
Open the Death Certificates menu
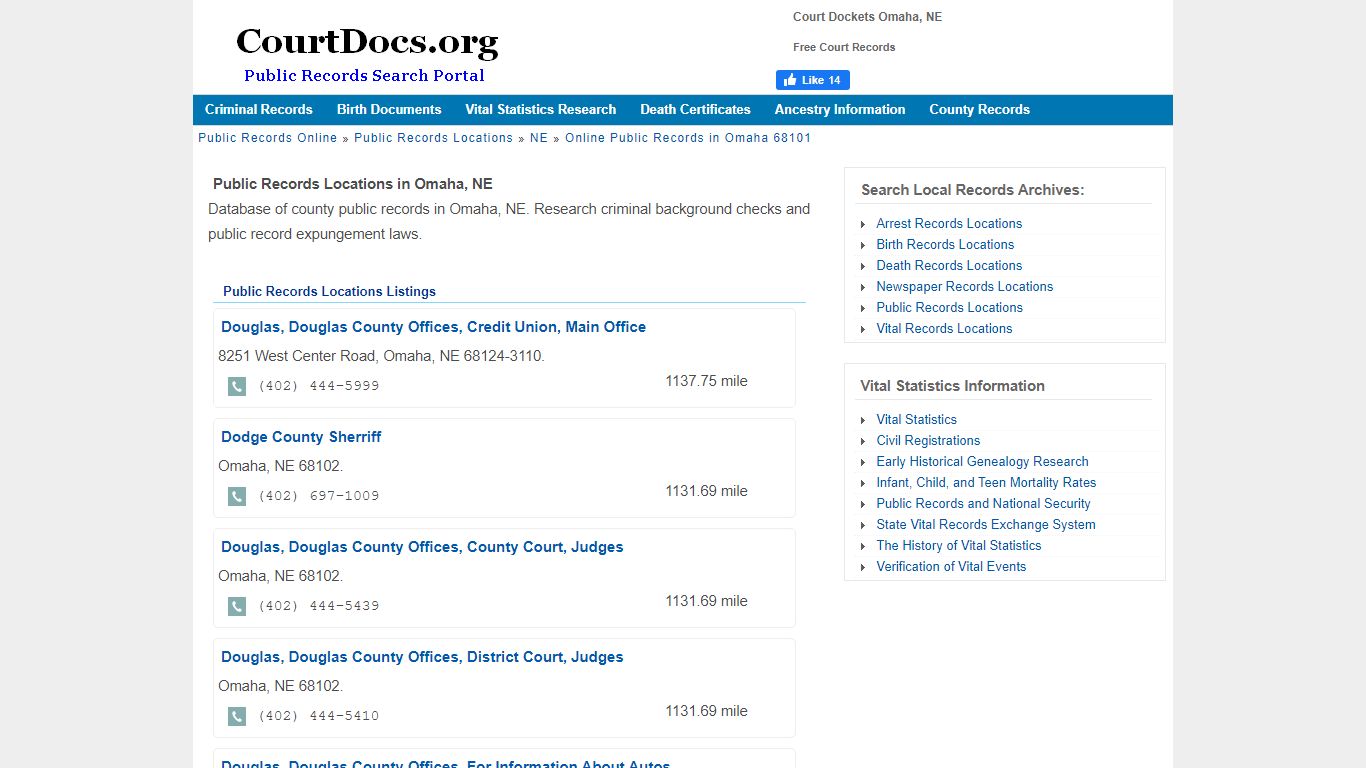coord(695,109)
